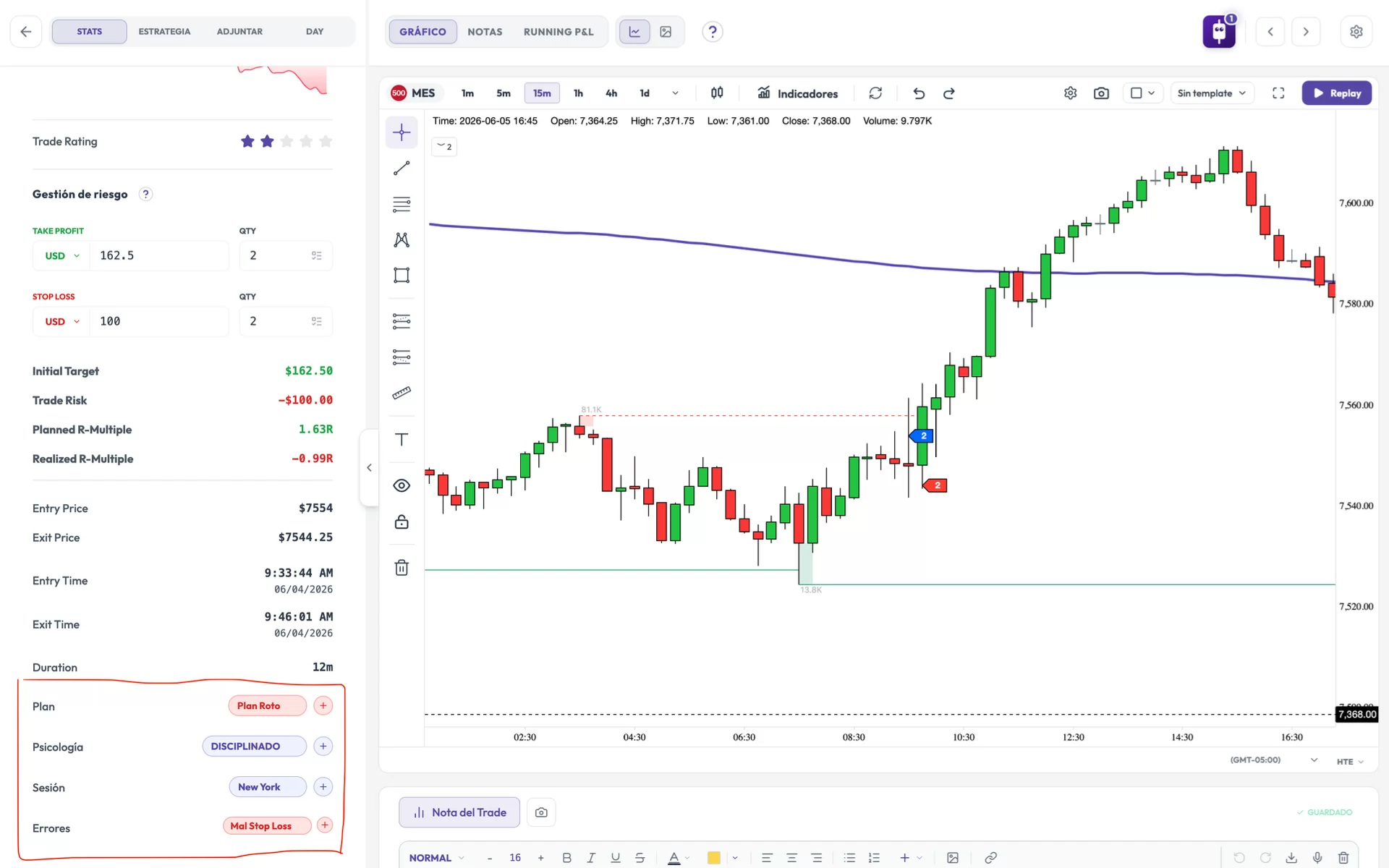This screenshot has width=1389, height=868.
Task: Take a chart snapshot with camera icon
Action: 1101,93
